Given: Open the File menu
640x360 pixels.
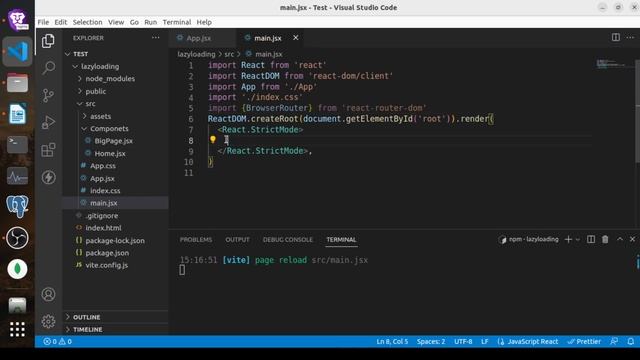Looking at the screenshot, I should tap(43, 22).
